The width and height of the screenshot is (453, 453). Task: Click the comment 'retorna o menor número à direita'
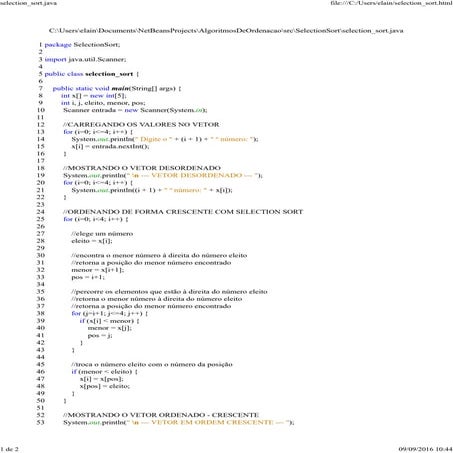[156, 299]
